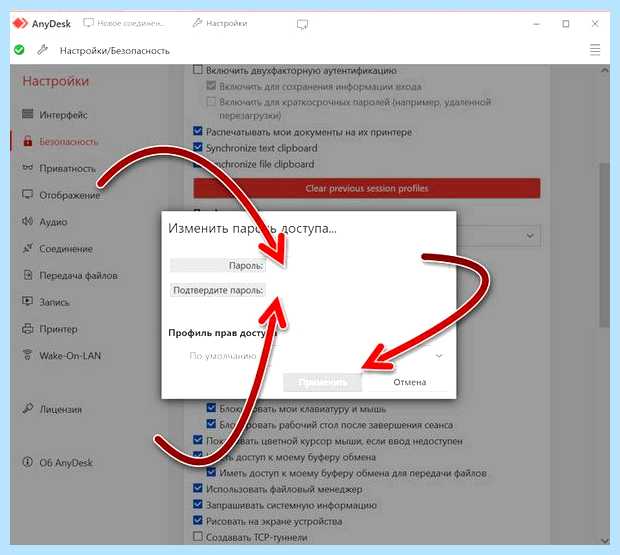Switch to the Настройки tab

(x=220, y=23)
